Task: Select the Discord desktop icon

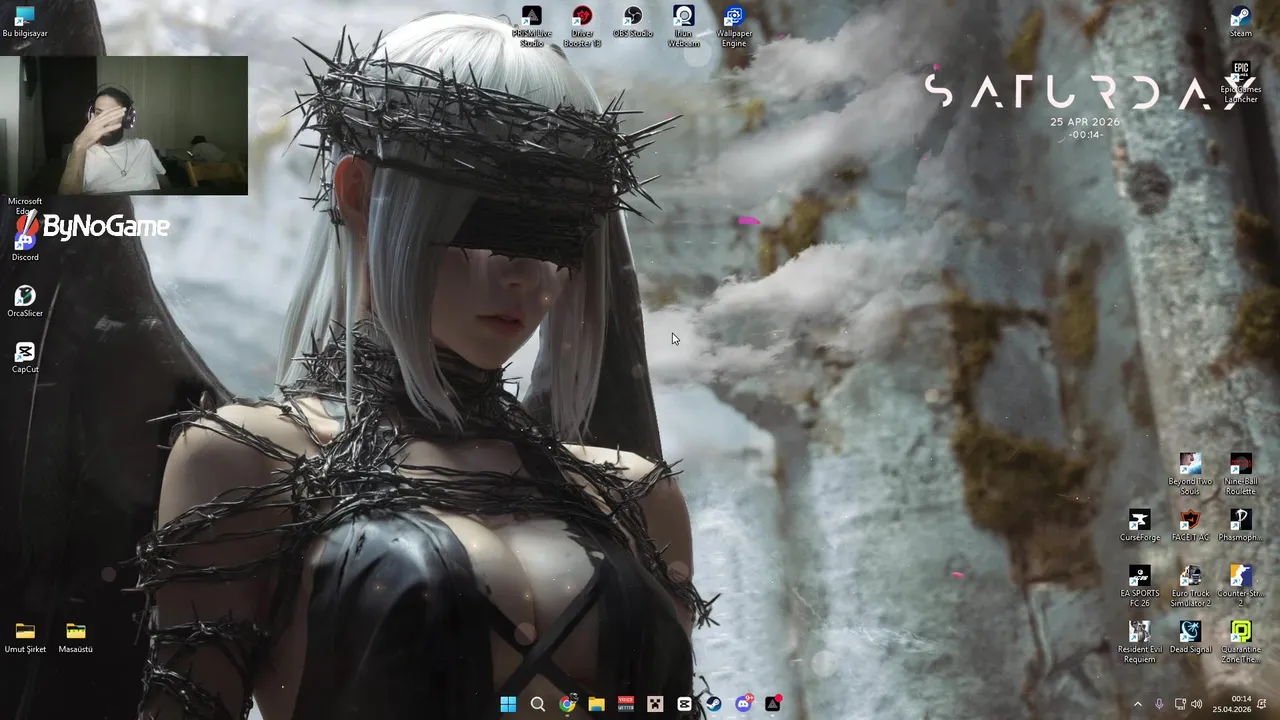Action: 25,245
